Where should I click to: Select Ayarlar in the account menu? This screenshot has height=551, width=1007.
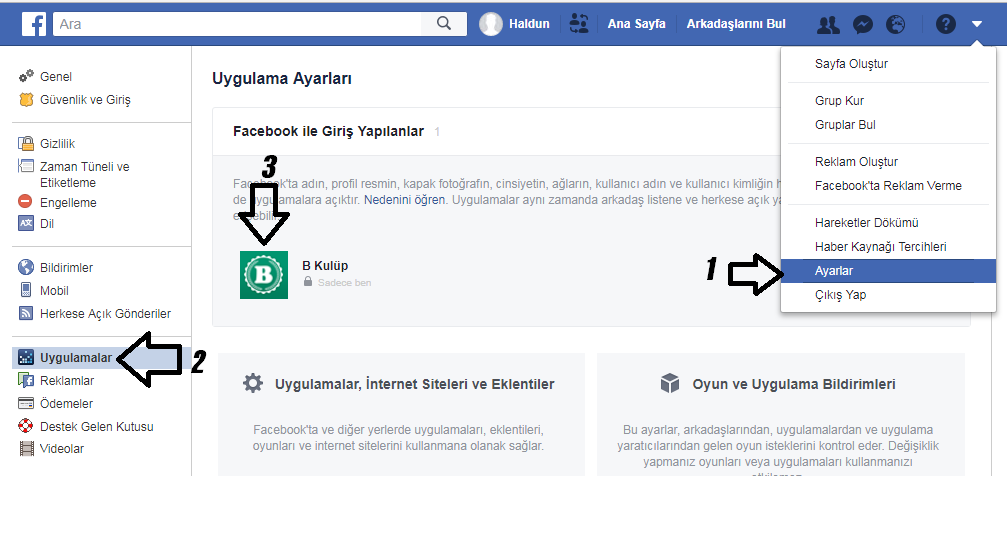888,271
